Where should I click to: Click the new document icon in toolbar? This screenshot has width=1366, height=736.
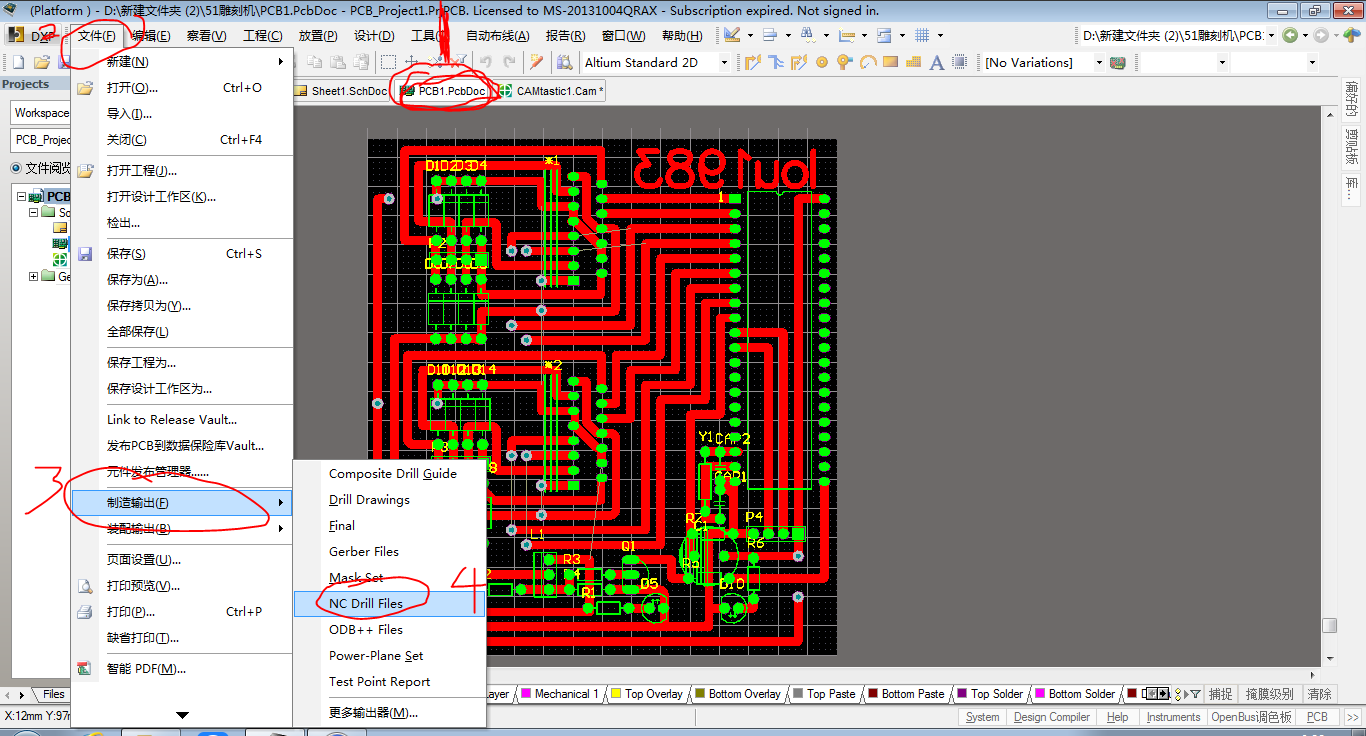[x=18, y=62]
